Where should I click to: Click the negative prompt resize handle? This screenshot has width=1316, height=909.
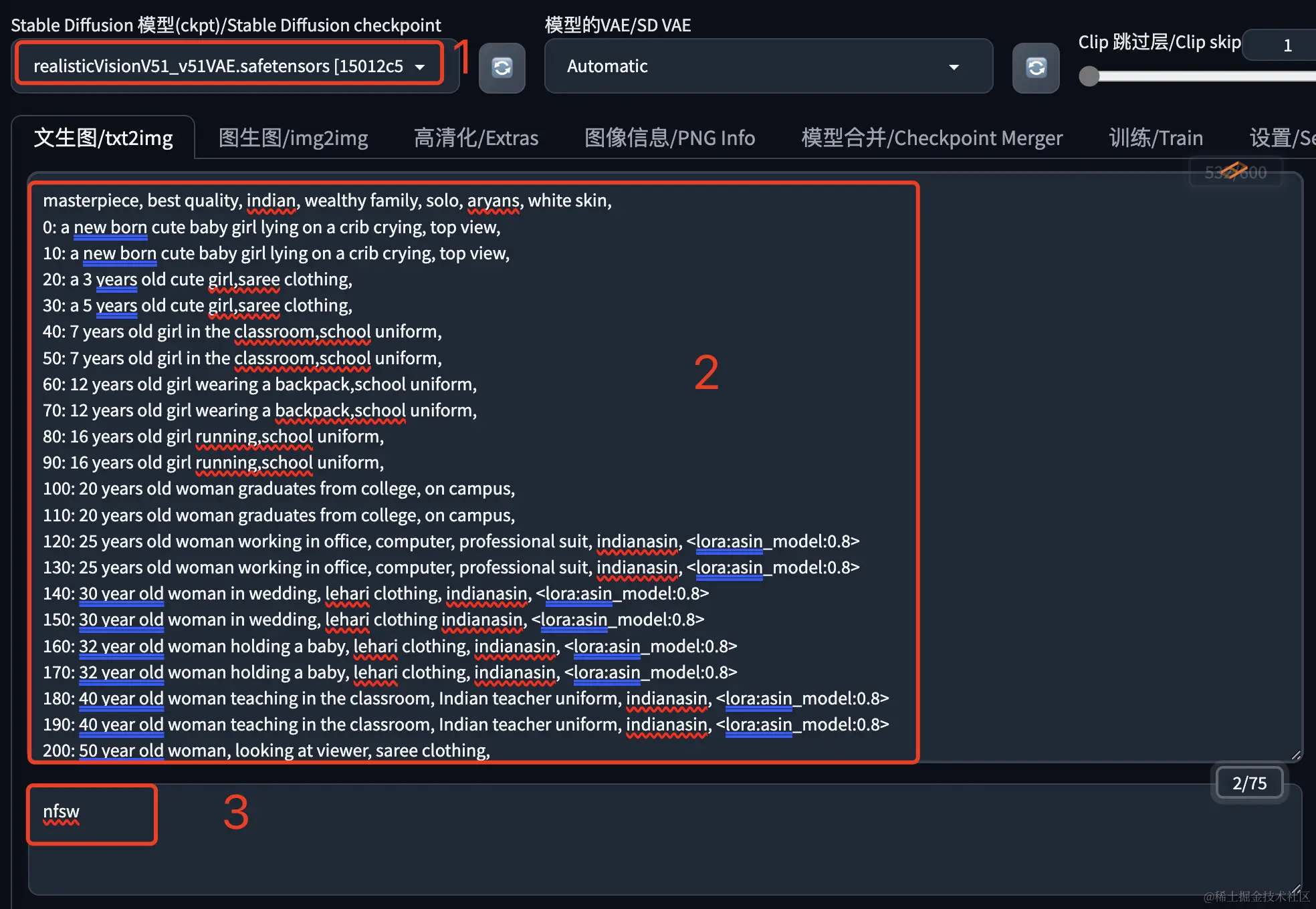tap(1296, 889)
